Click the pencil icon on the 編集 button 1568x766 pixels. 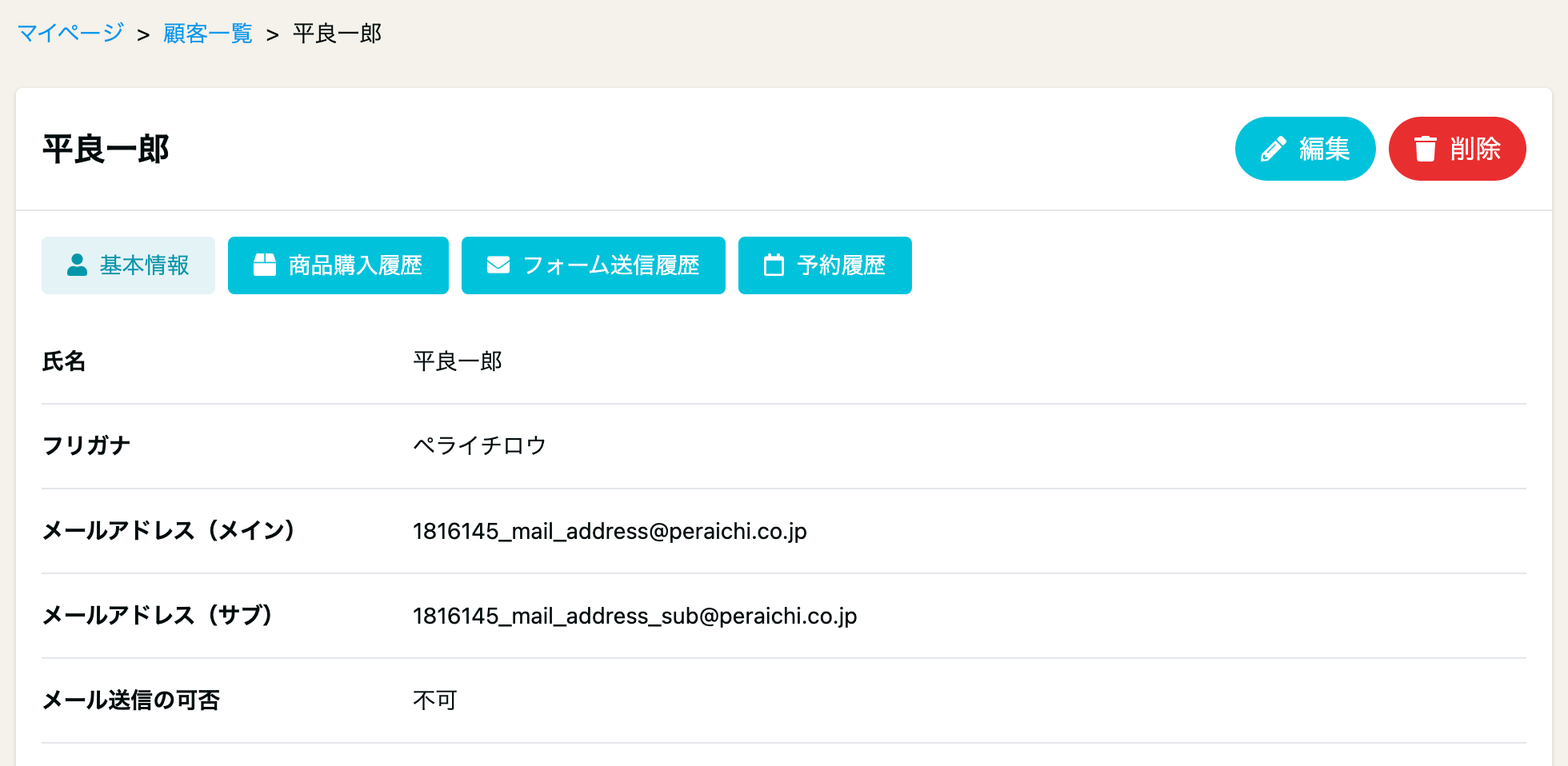pos(1273,149)
